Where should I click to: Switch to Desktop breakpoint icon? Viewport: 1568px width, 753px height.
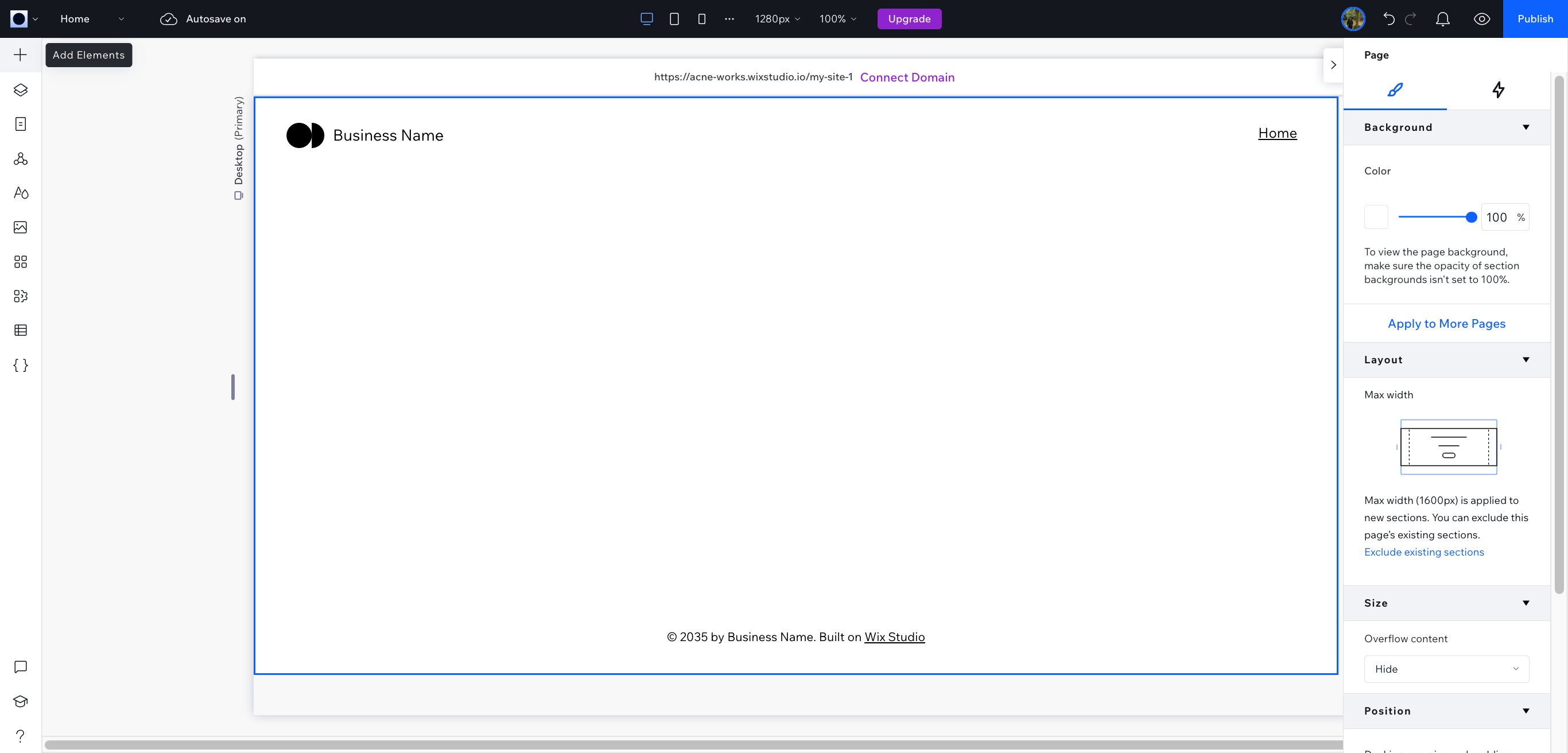coord(646,19)
